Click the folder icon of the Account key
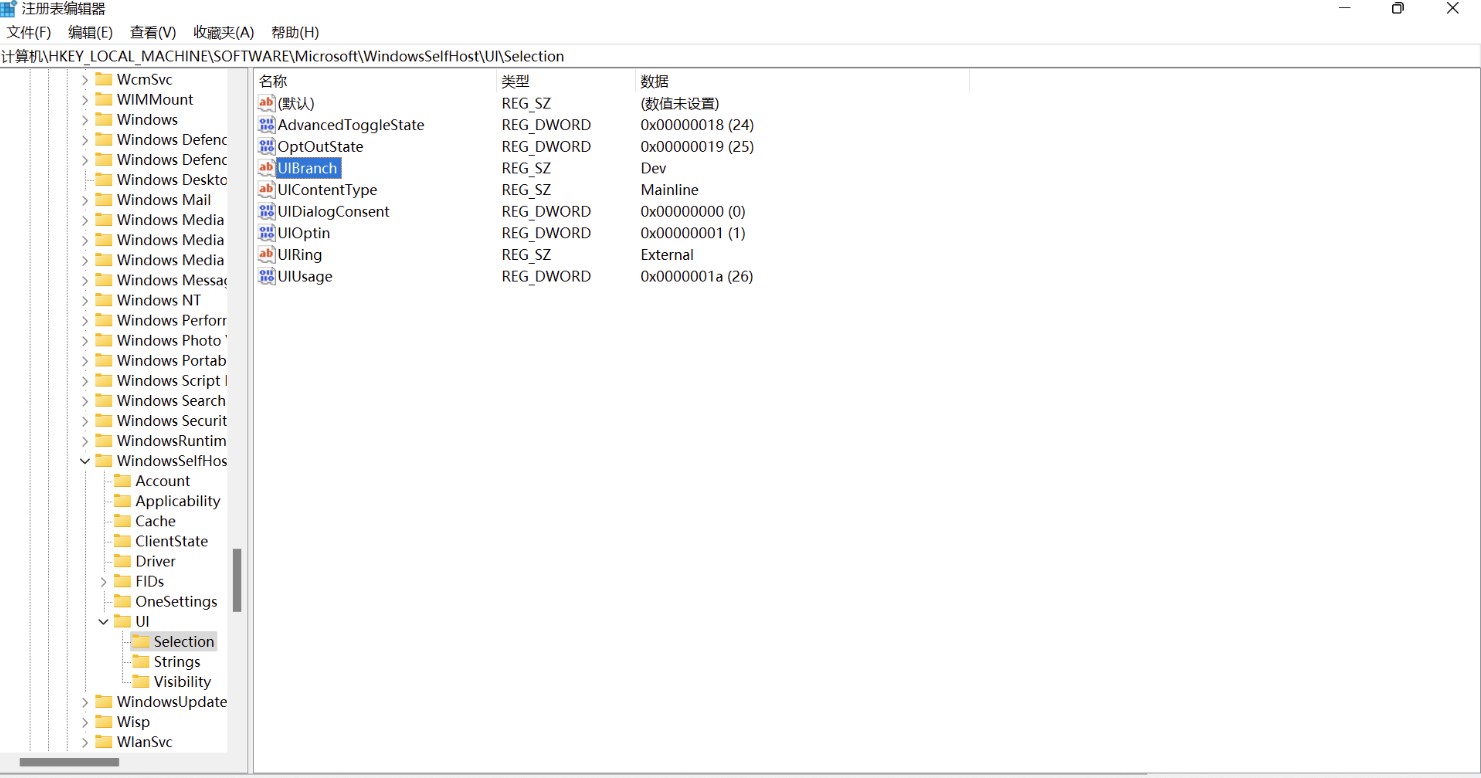Screen dimensions: 1481x778 122,481
